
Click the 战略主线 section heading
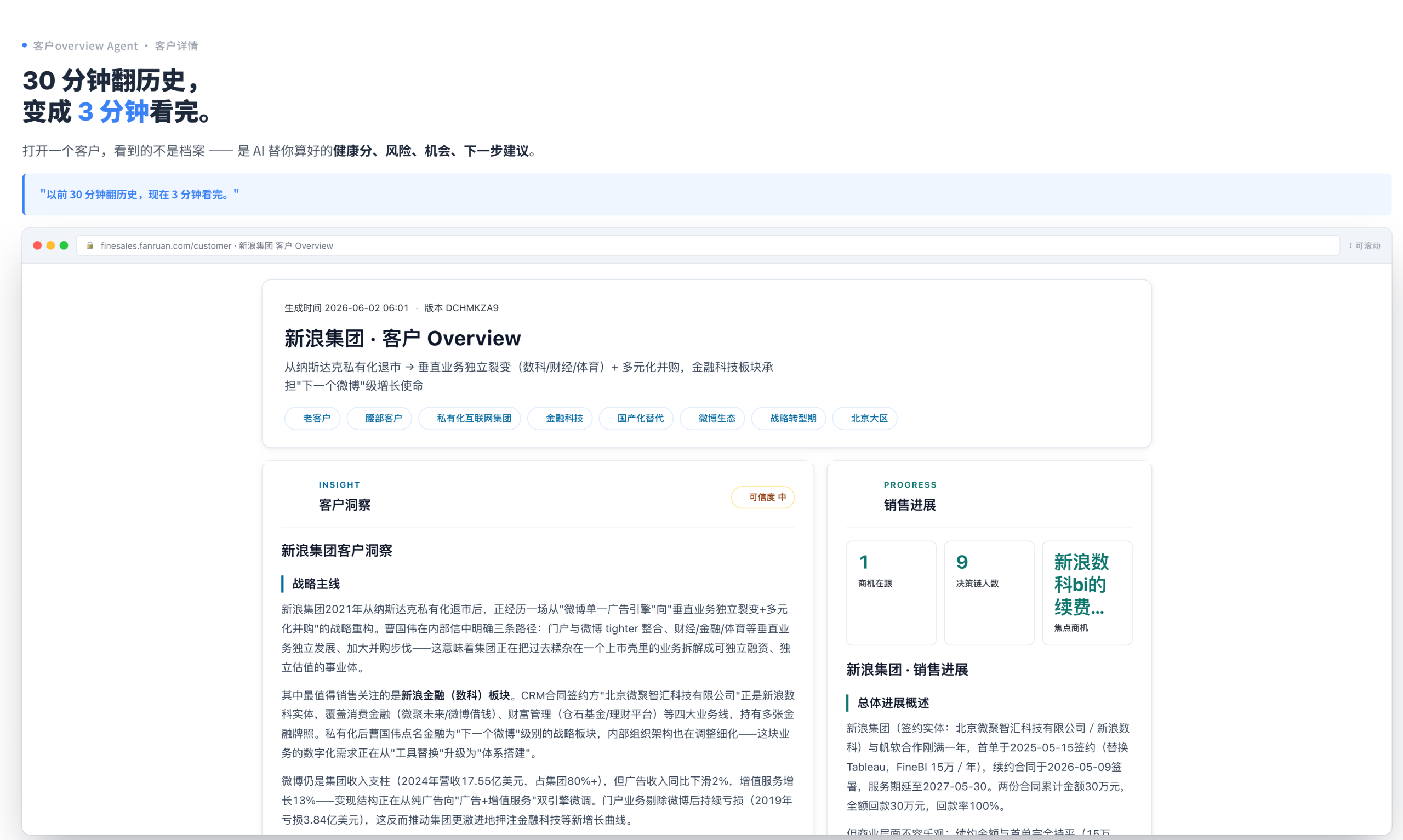316,584
